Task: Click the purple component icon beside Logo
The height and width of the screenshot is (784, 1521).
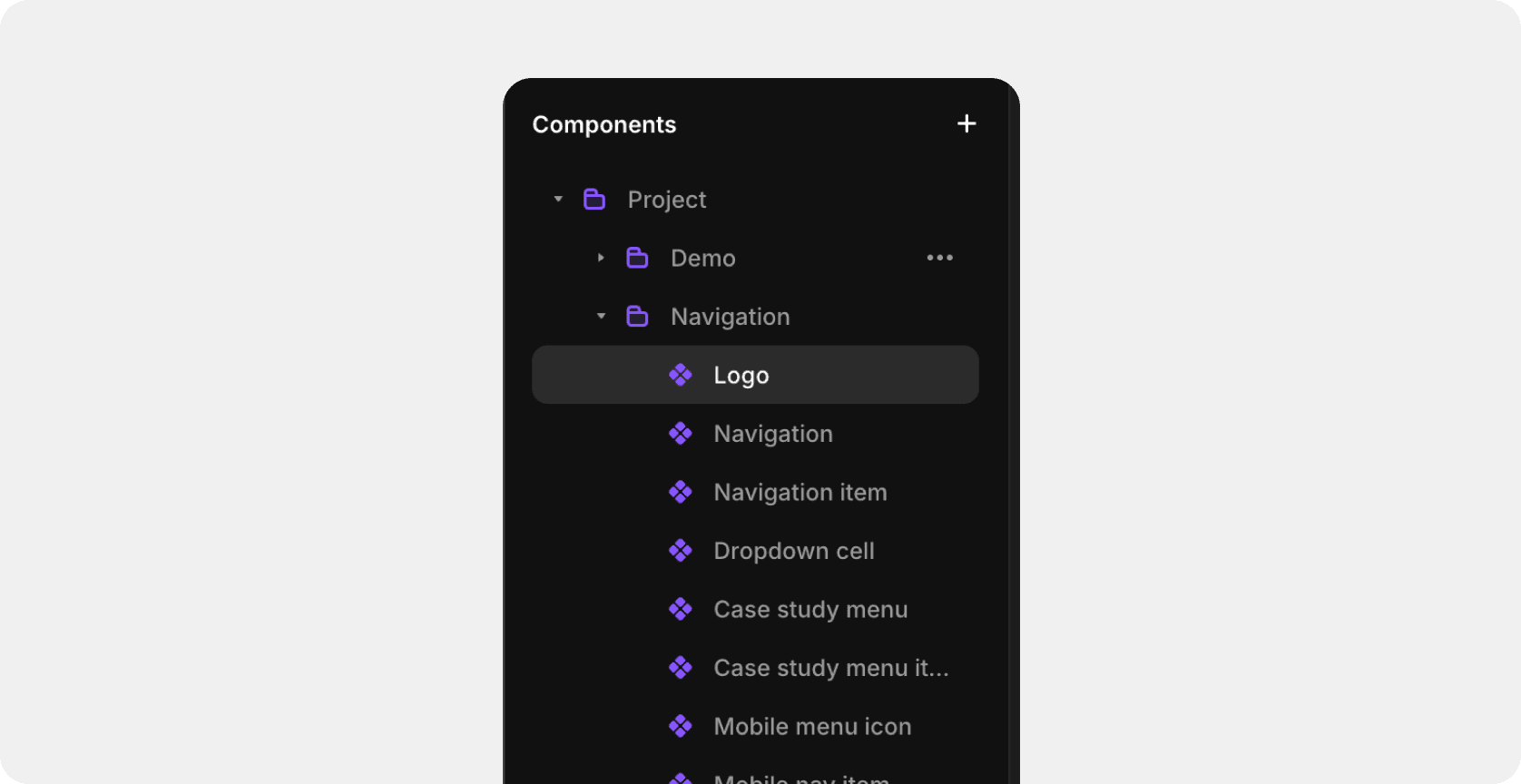Action: (x=681, y=374)
